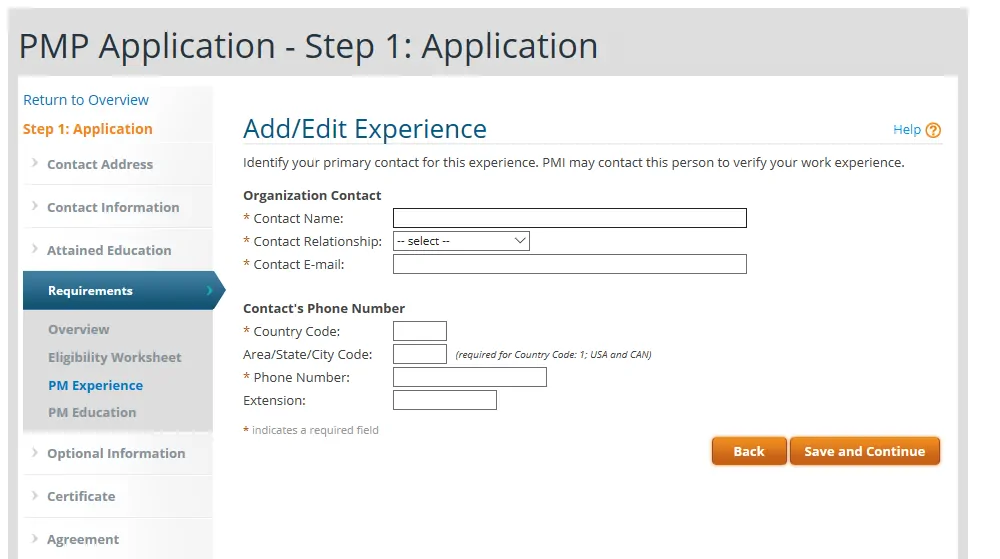The width and height of the screenshot is (1000, 559).
Task: Expand the Contact Information section chevron
Action: [35, 207]
